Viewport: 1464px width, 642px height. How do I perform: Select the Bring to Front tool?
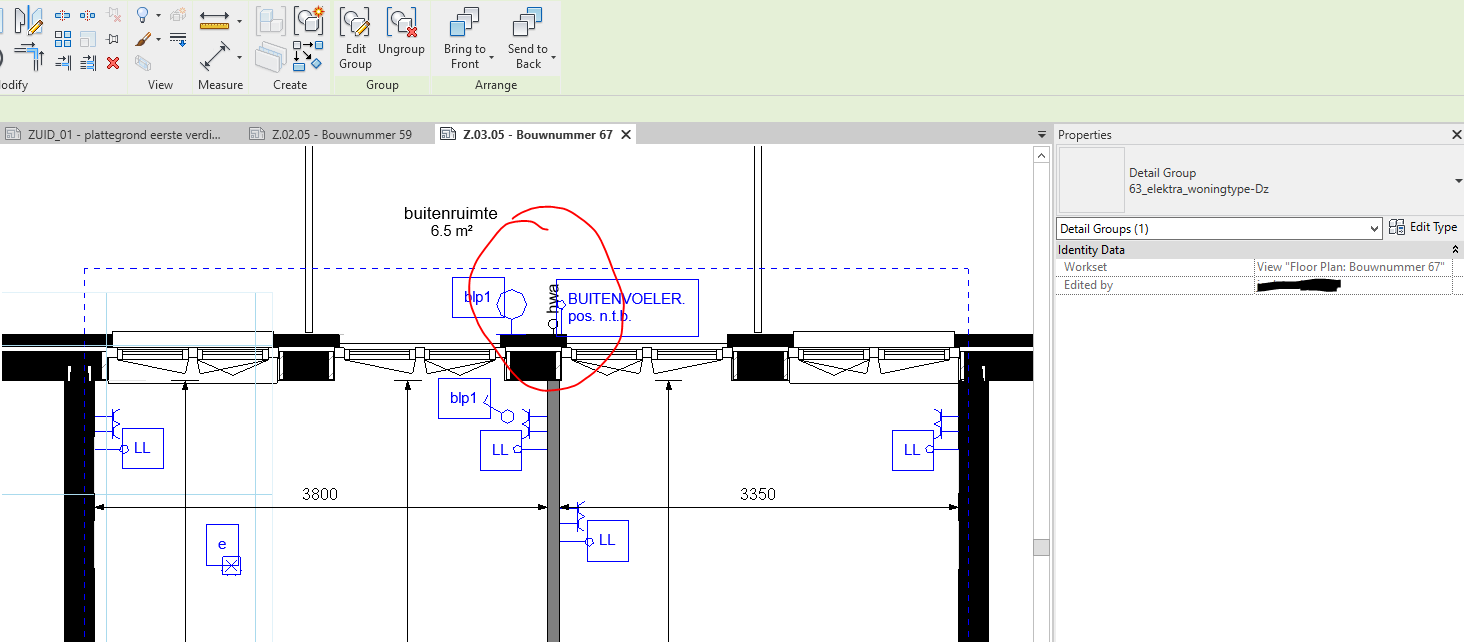465,38
